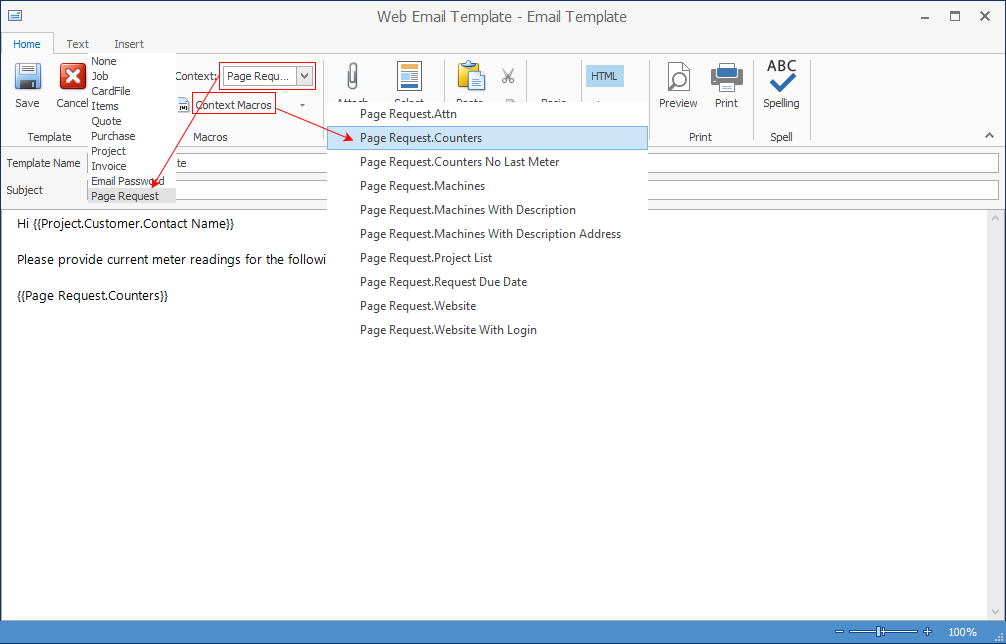Choose the Page Request.Attn macro
The image size is (1006, 644).
point(488,114)
